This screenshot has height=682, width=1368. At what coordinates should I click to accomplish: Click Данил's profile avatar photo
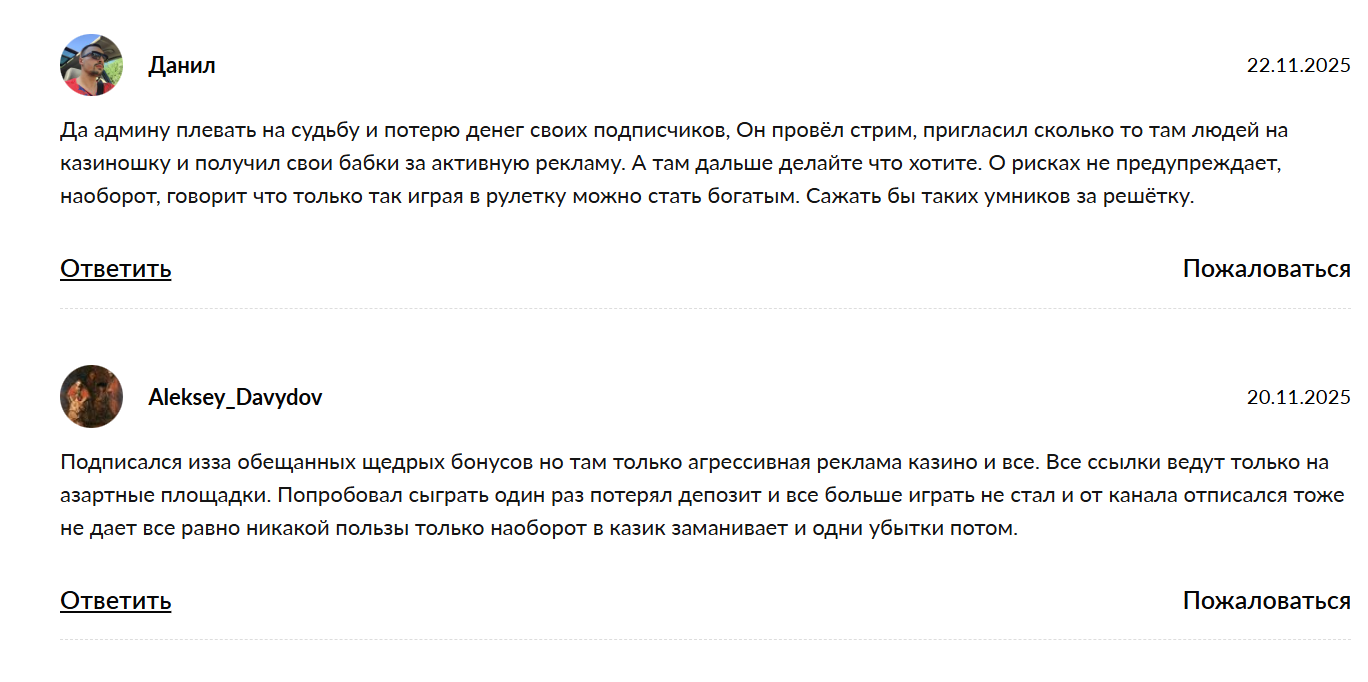(x=91, y=65)
